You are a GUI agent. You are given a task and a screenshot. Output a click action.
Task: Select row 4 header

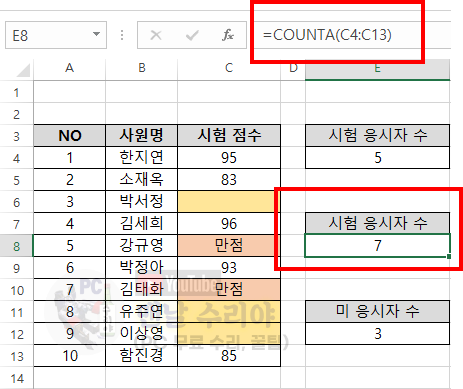point(17,158)
